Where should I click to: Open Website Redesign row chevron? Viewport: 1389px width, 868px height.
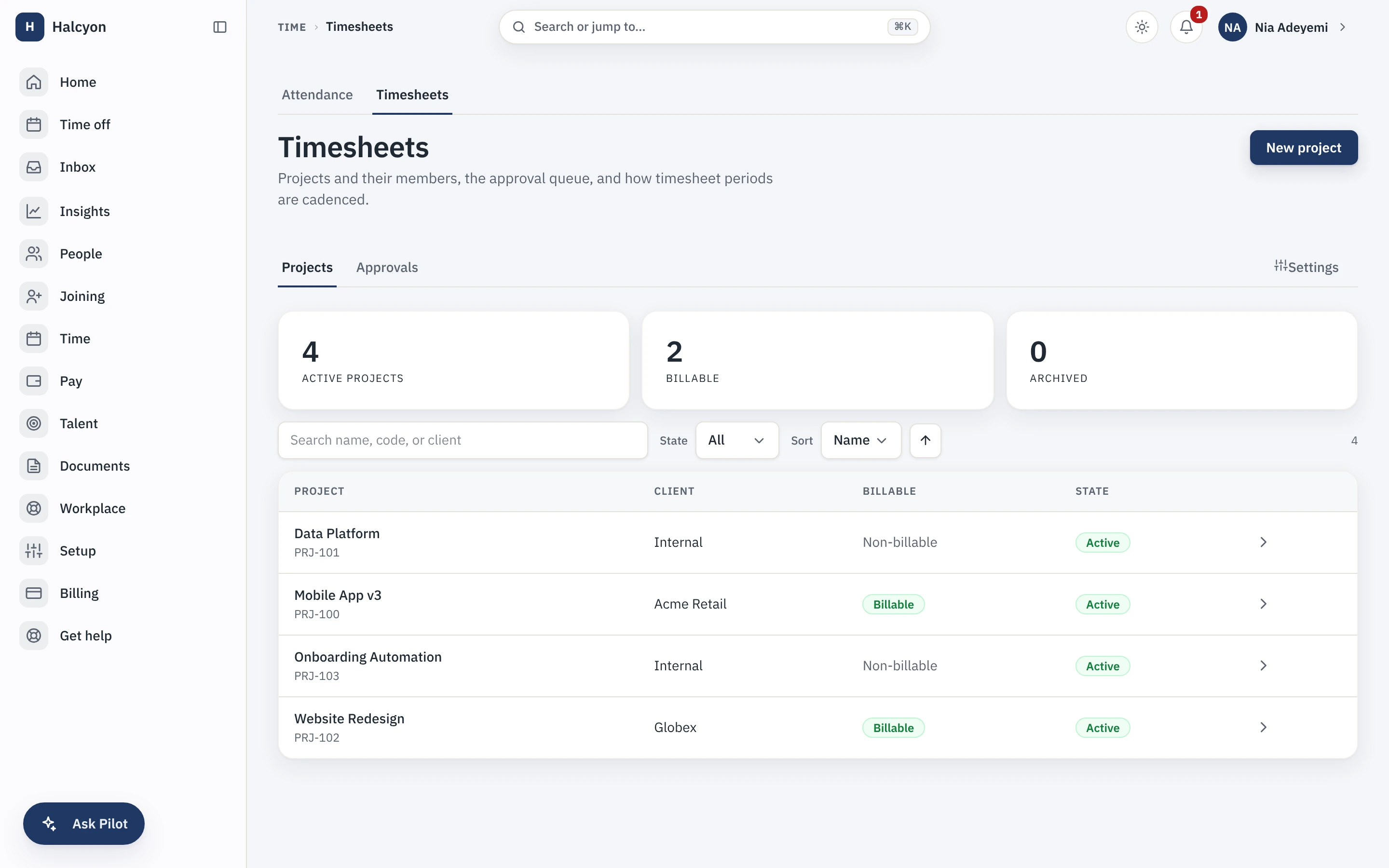coord(1263,727)
